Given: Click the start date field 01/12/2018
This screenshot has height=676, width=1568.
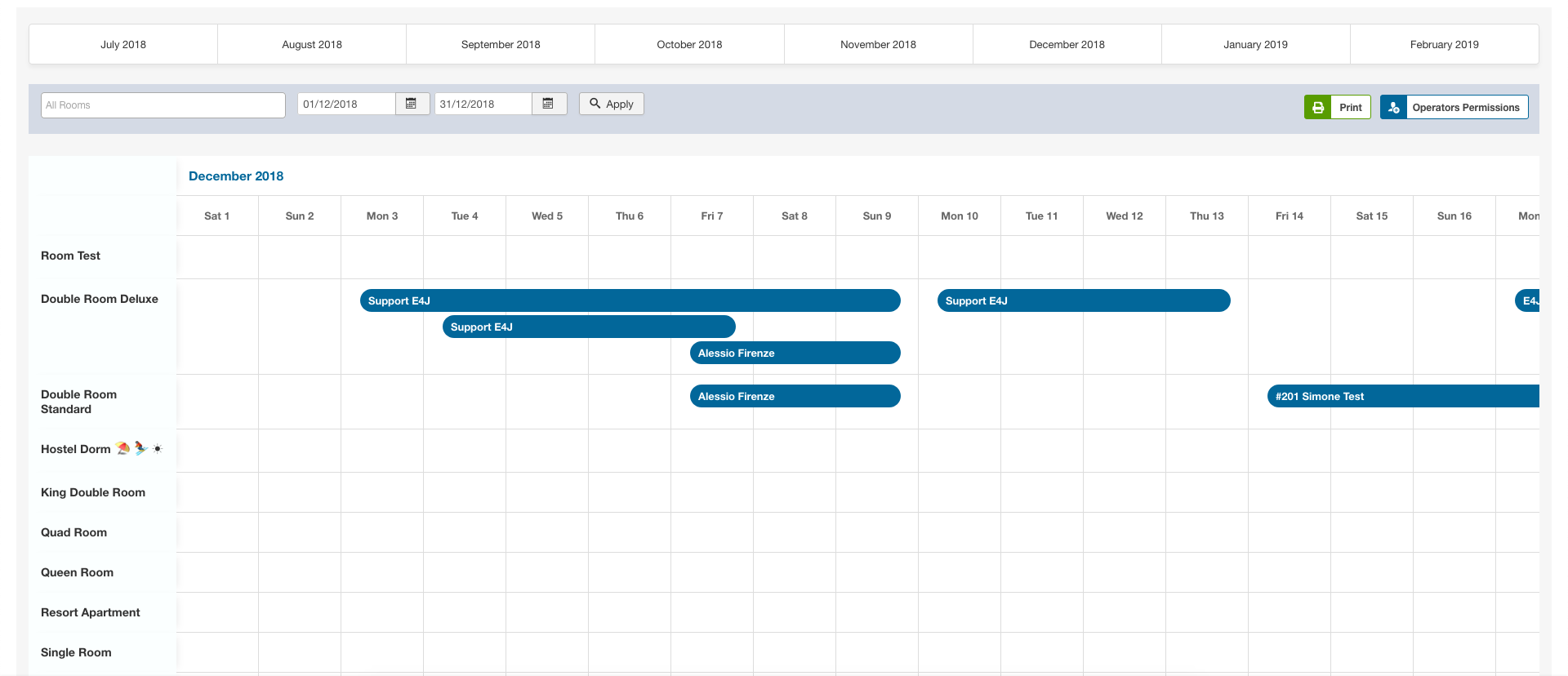Looking at the screenshot, I should click(x=346, y=104).
